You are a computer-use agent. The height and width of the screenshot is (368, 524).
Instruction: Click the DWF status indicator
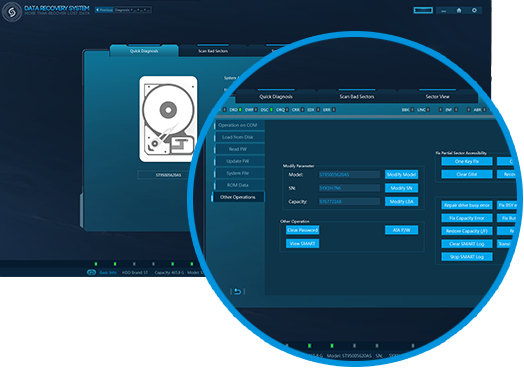click(x=251, y=110)
